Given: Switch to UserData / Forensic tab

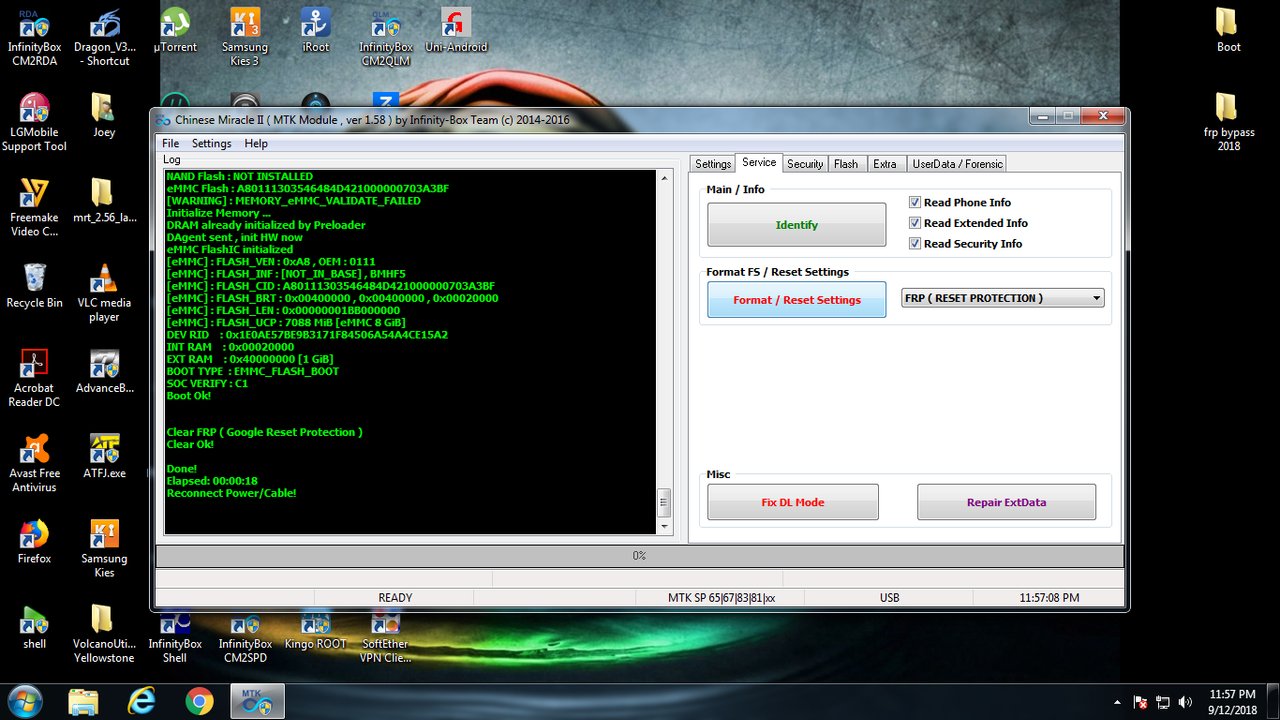Looking at the screenshot, I should click(957, 164).
